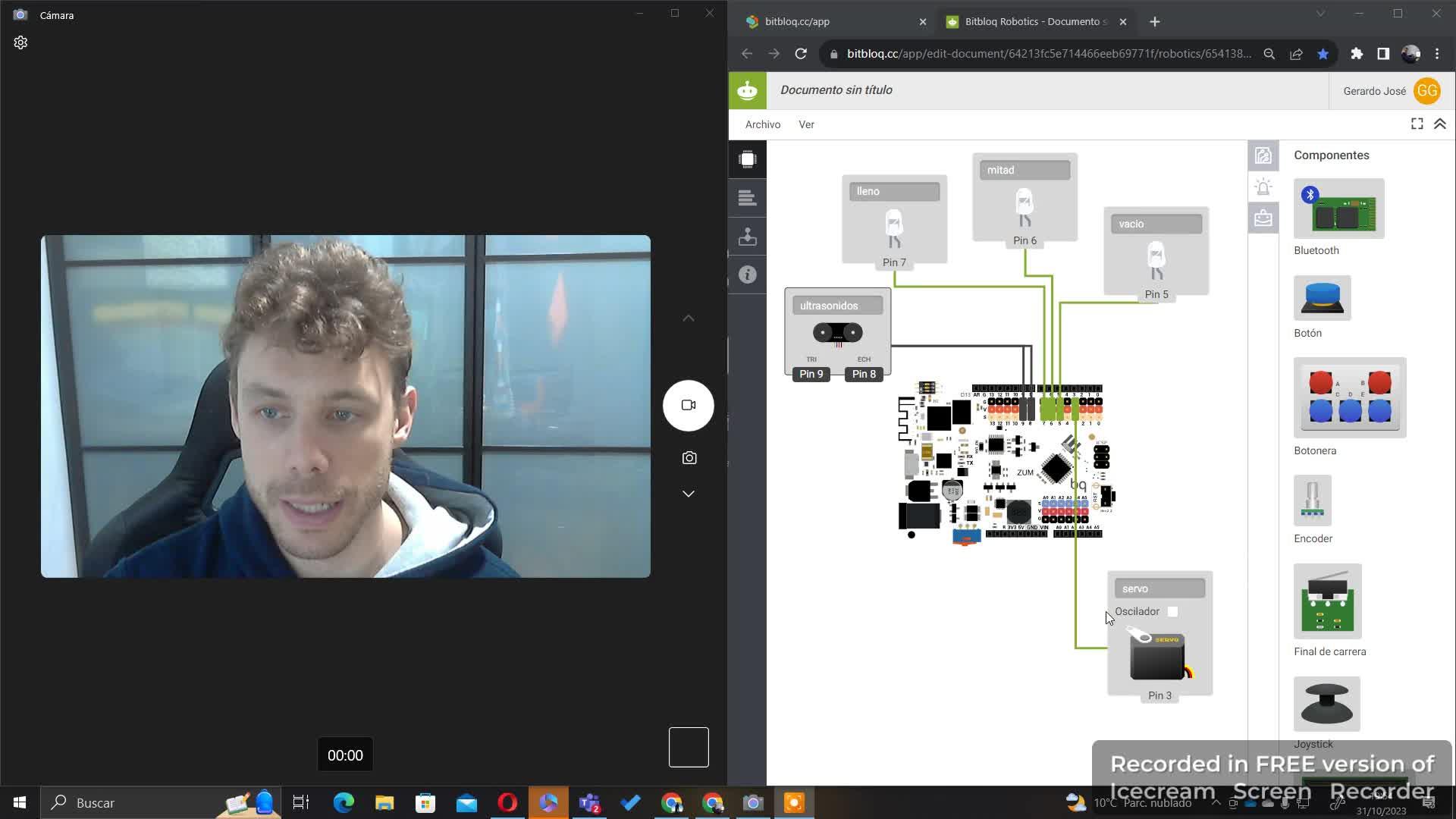Open the info sidebar icon
The height and width of the screenshot is (819, 1456).
point(747,275)
